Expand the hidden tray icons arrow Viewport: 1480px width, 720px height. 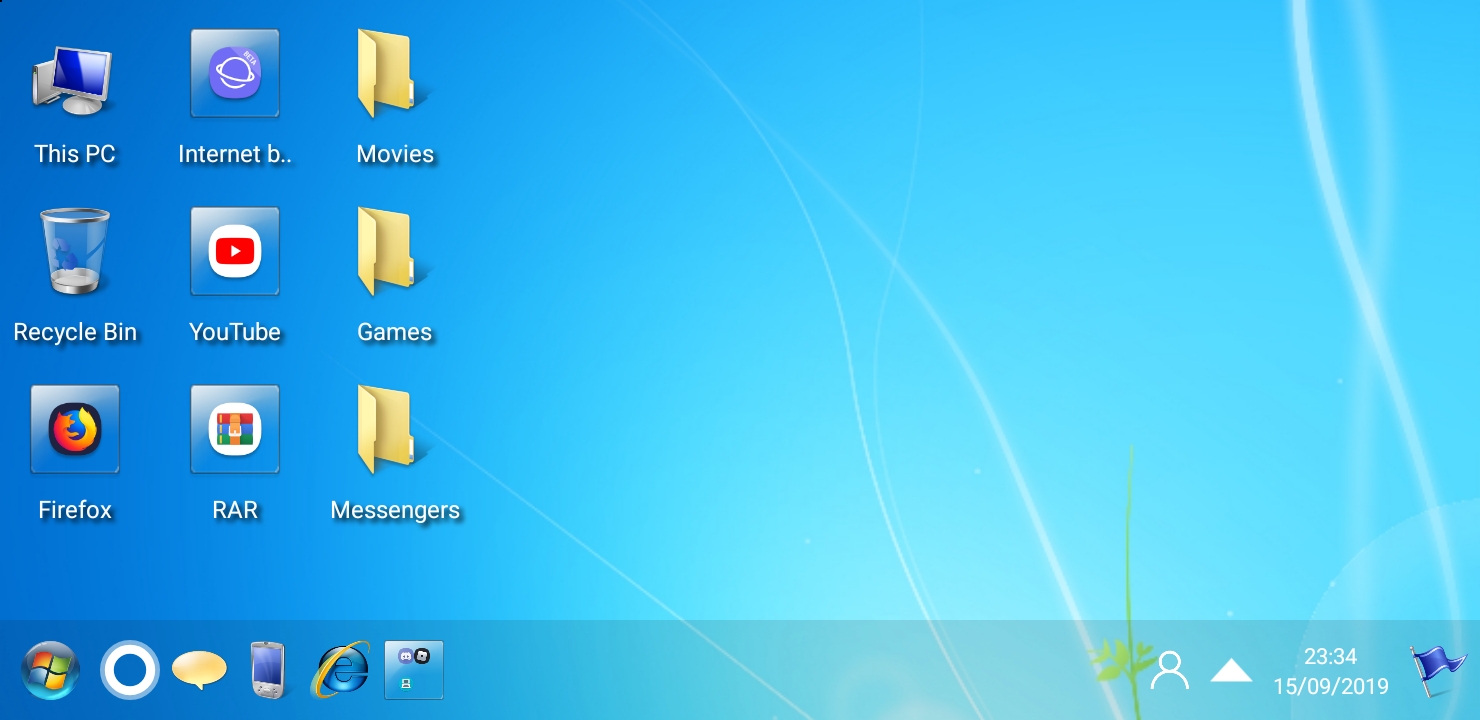[1231, 670]
